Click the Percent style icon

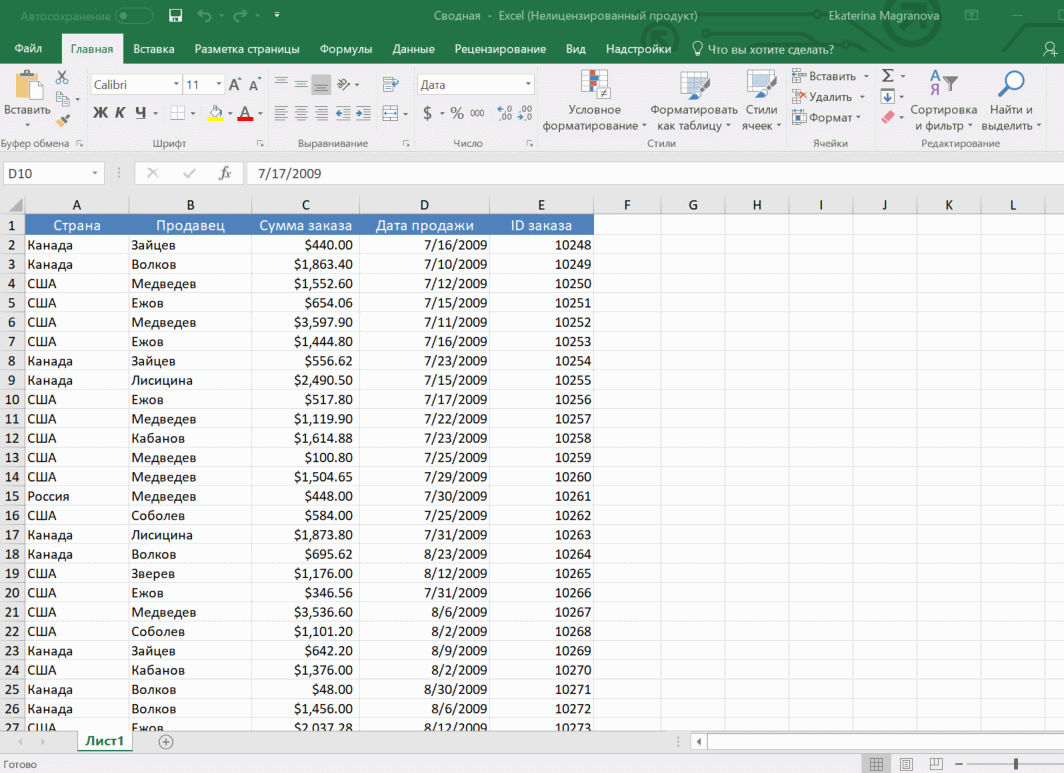(456, 113)
